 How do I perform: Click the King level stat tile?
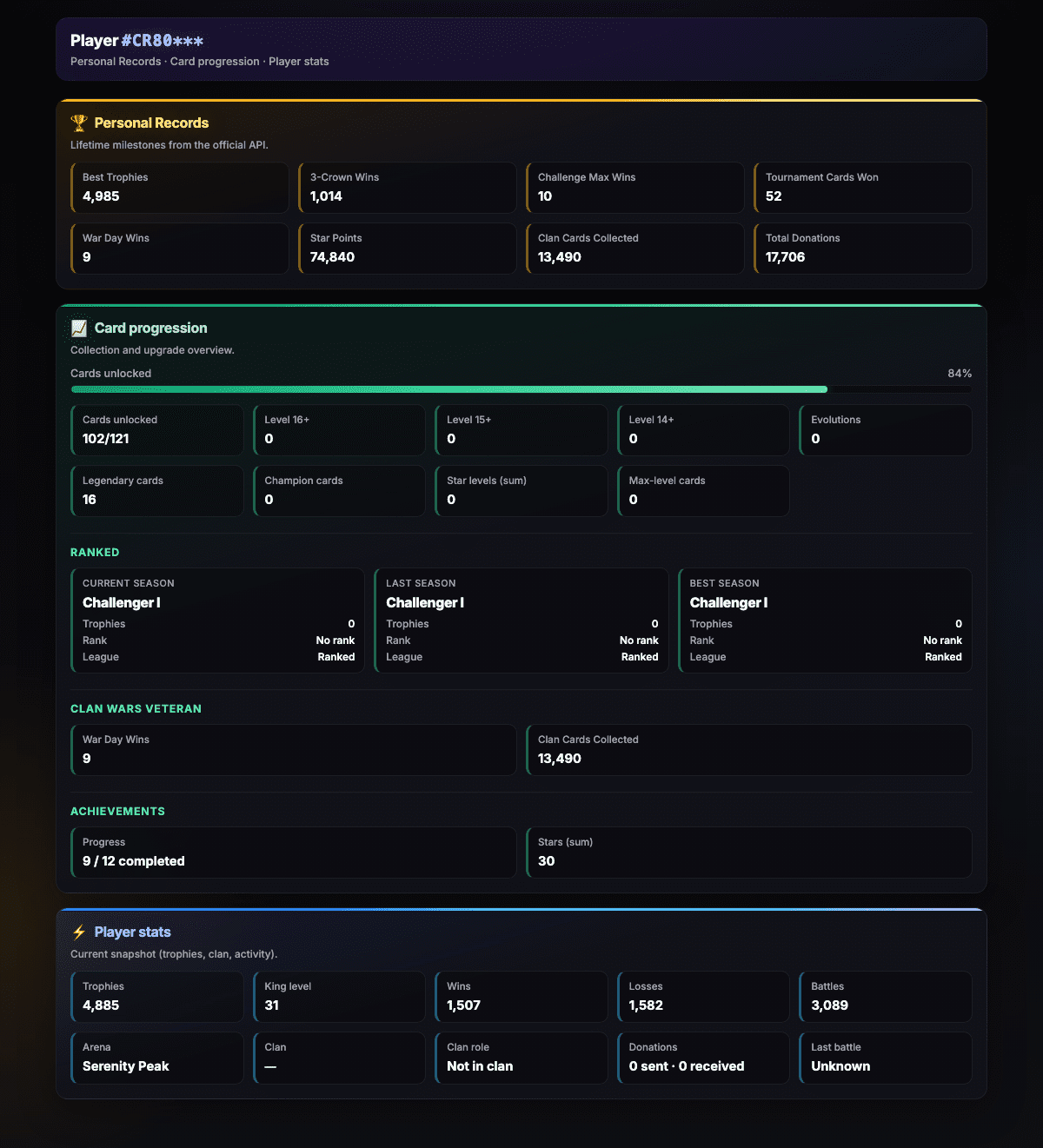pyautogui.click(x=340, y=997)
